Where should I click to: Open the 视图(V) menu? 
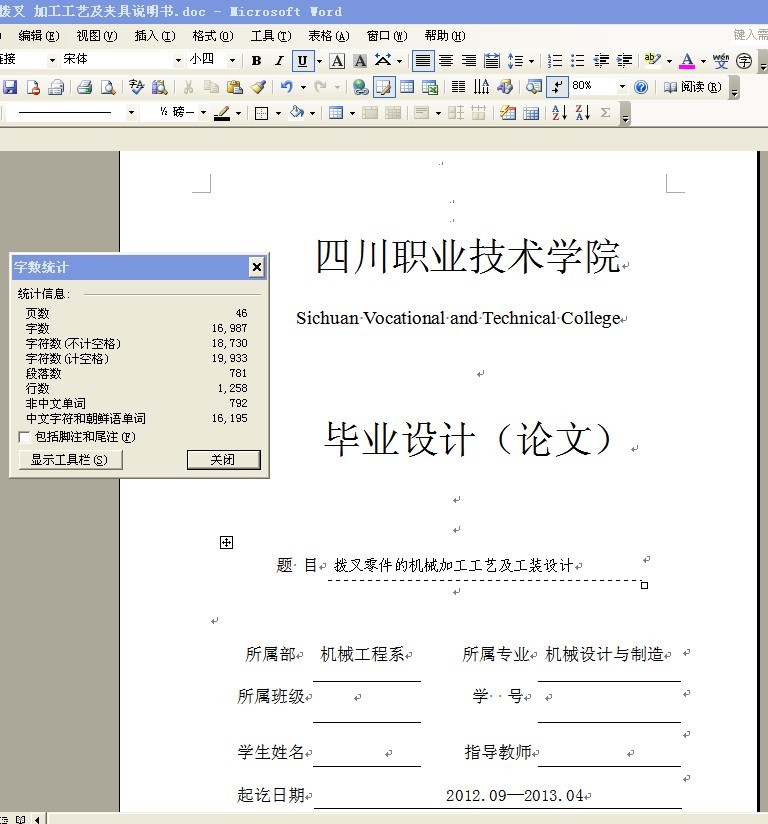click(97, 36)
